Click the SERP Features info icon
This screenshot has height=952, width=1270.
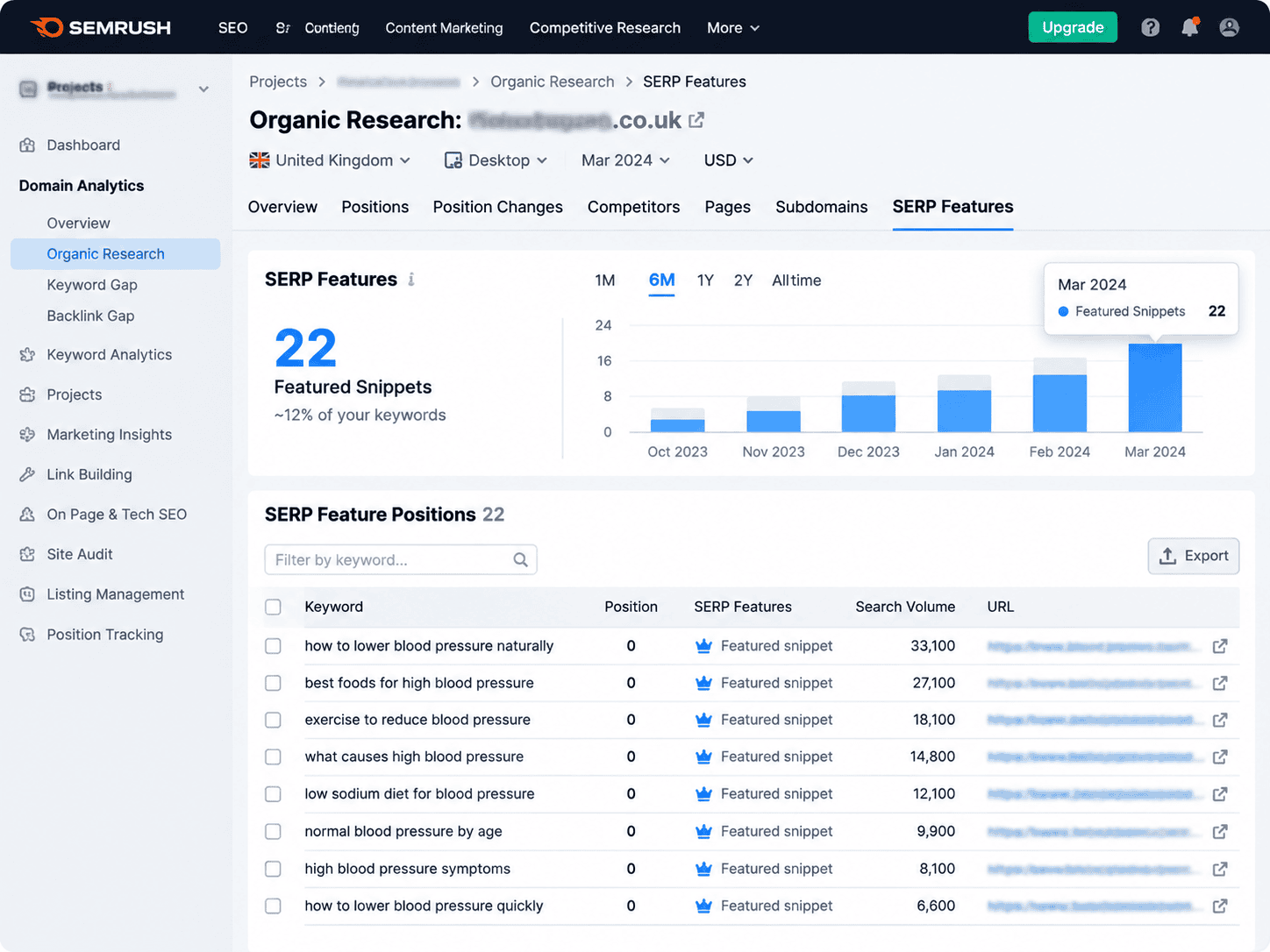[411, 280]
